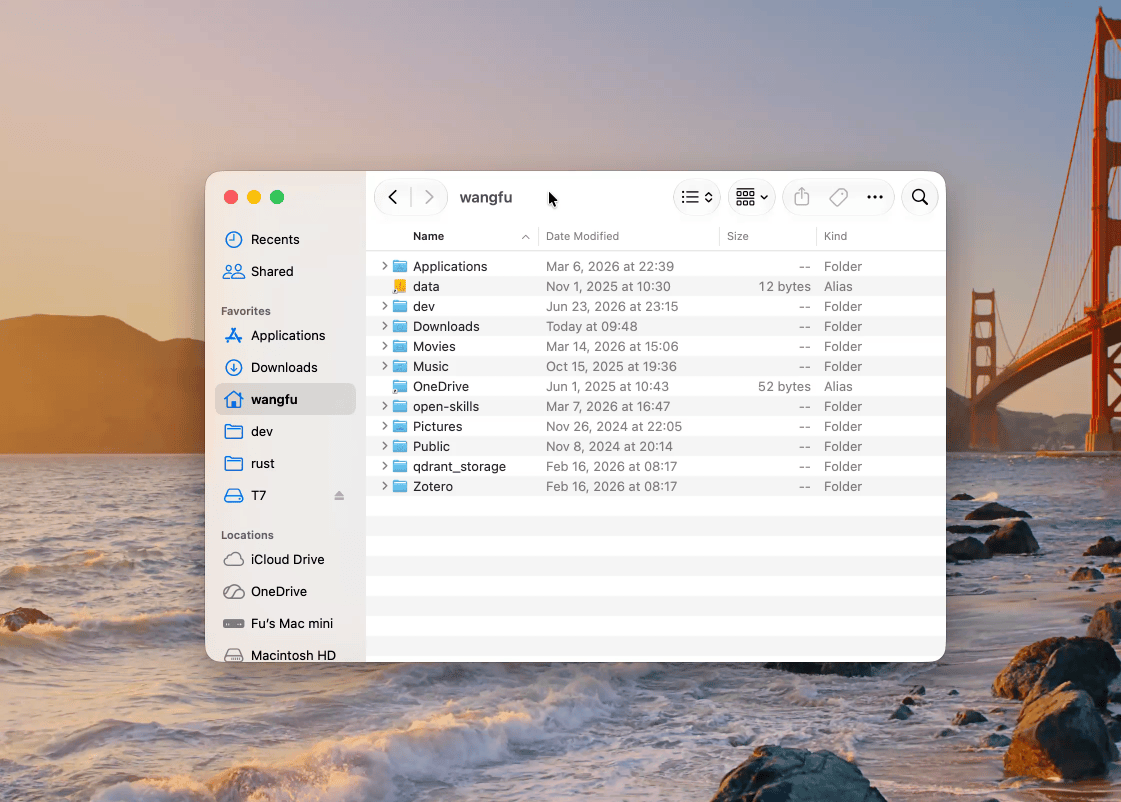Viewport: 1121px width, 802px height.
Task: Open the More actions ellipsis menu
Action: pyautogui.click(x=874, y=197)
